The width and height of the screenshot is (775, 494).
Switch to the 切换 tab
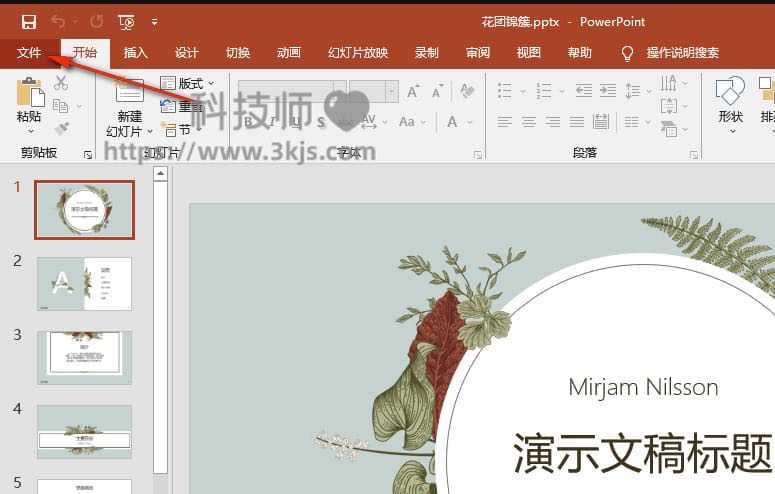pyautogui.click(x=238, y=53)
